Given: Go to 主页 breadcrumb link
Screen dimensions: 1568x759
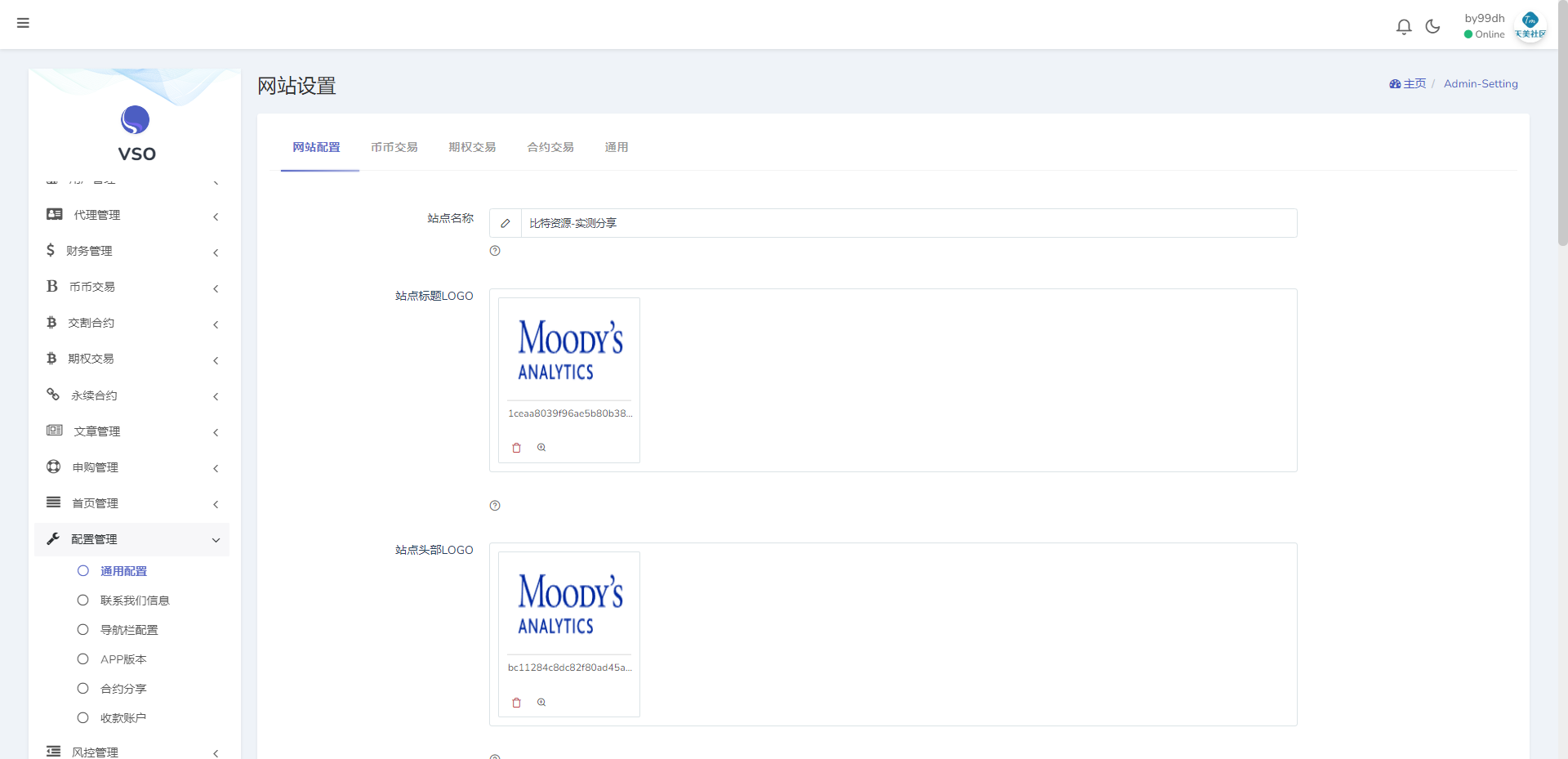Looking at the screenshot, I should [1414, 84].
